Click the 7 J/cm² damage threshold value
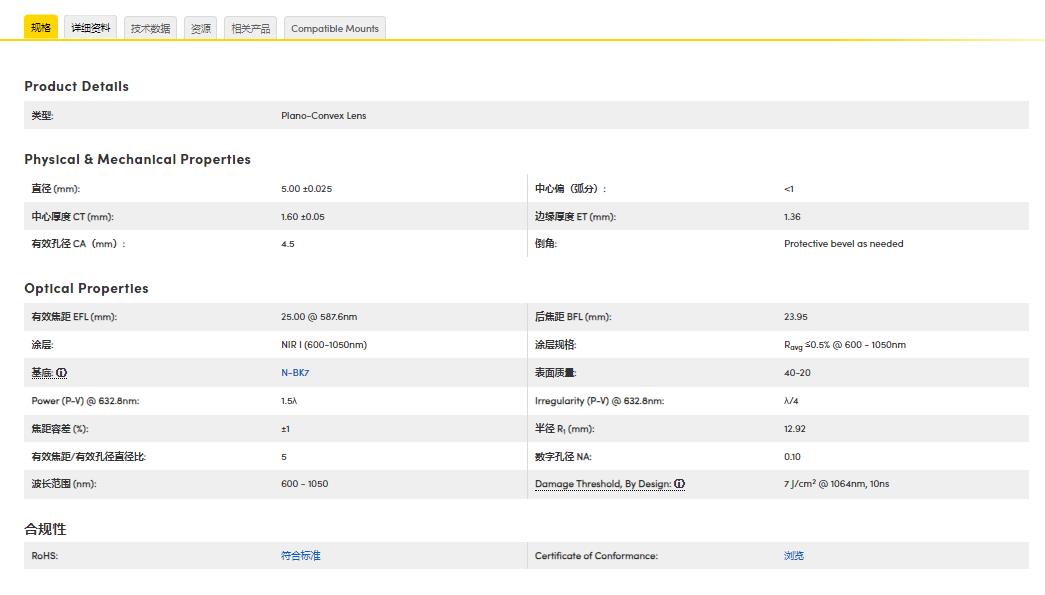 pos(836,484)
